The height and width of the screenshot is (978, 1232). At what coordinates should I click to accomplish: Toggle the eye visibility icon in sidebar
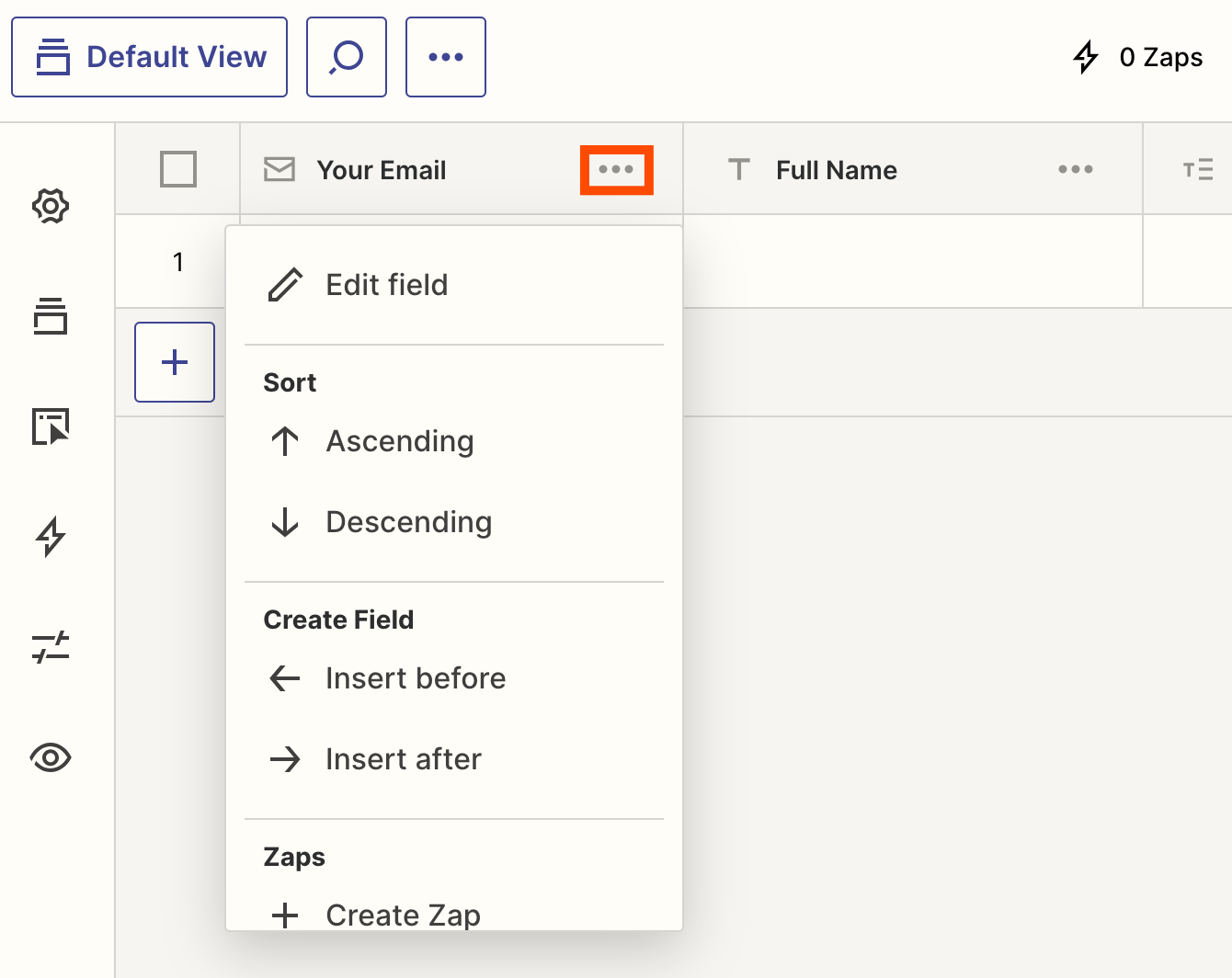point(51,757)
